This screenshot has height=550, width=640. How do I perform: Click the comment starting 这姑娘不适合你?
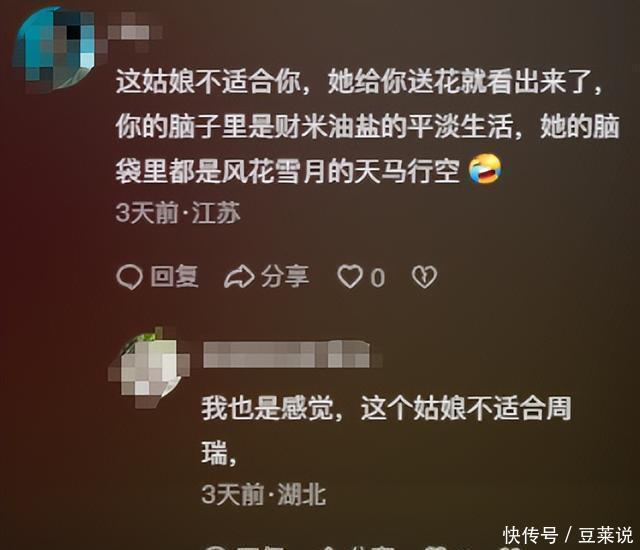coord(368,126)
